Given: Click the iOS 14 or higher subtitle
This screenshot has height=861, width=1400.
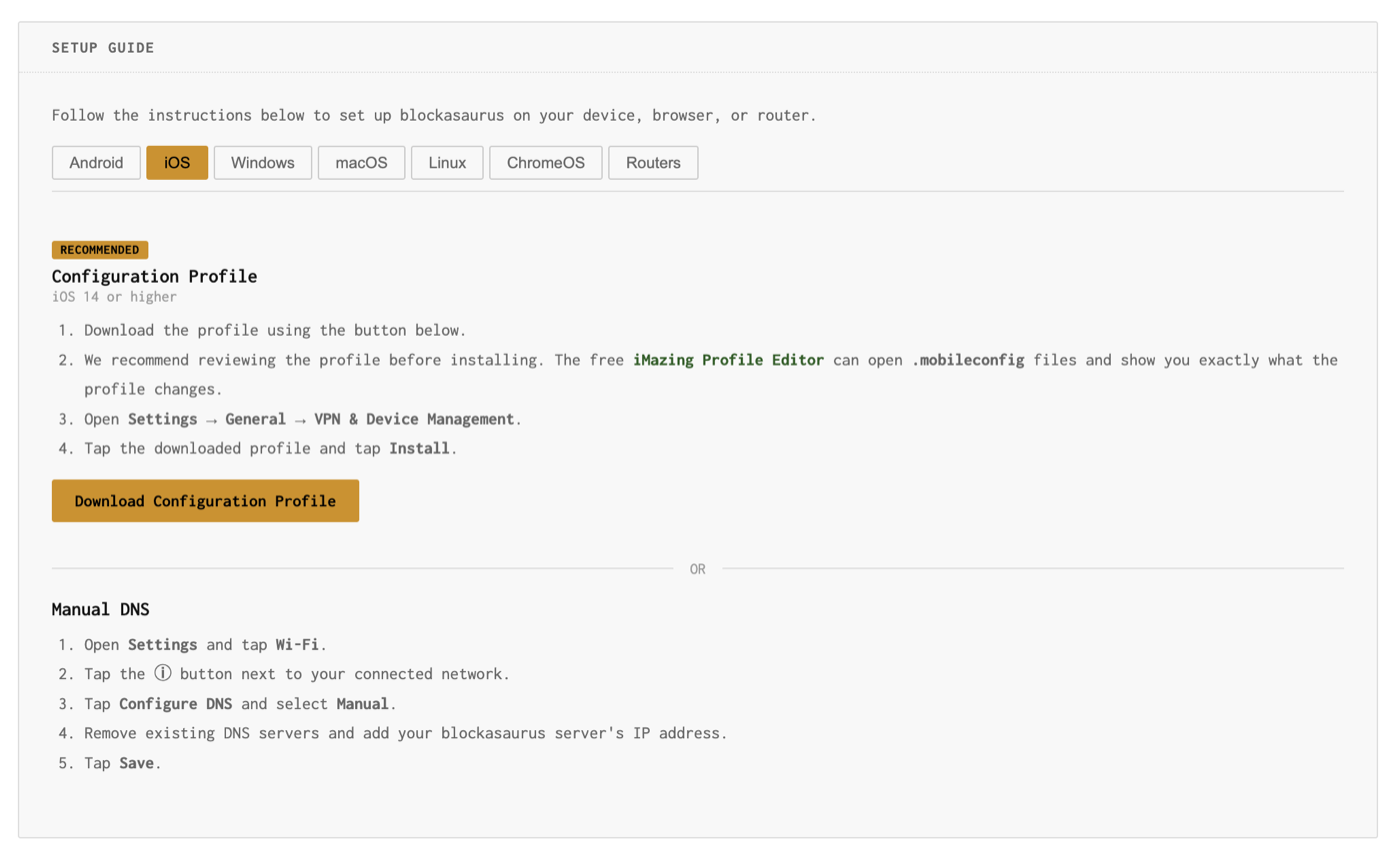Looking at the screenshot, I should [114, 296].
